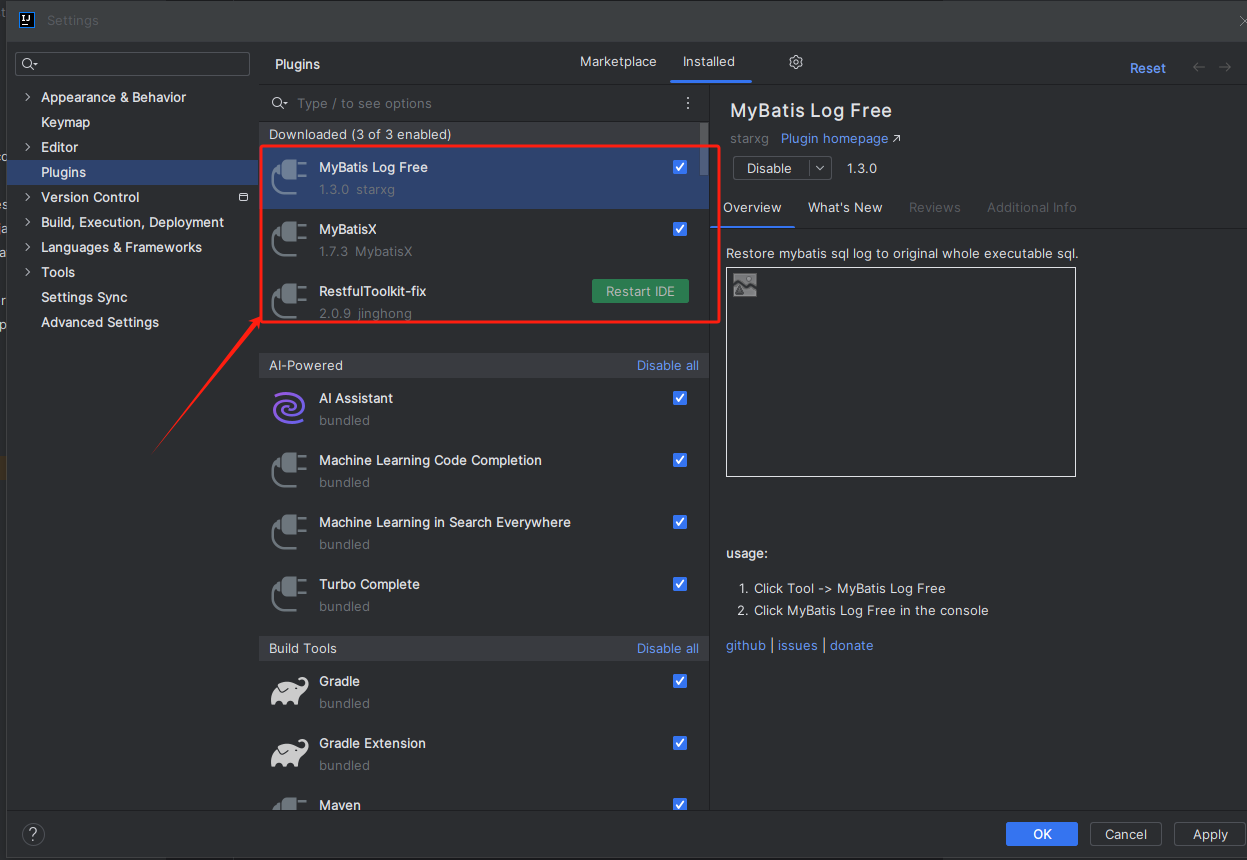Select Advanced Settings in the tree
Image resolution: width=1247 pixels, height=860 pixels.
pyautogui.click(x=100, y=322)
